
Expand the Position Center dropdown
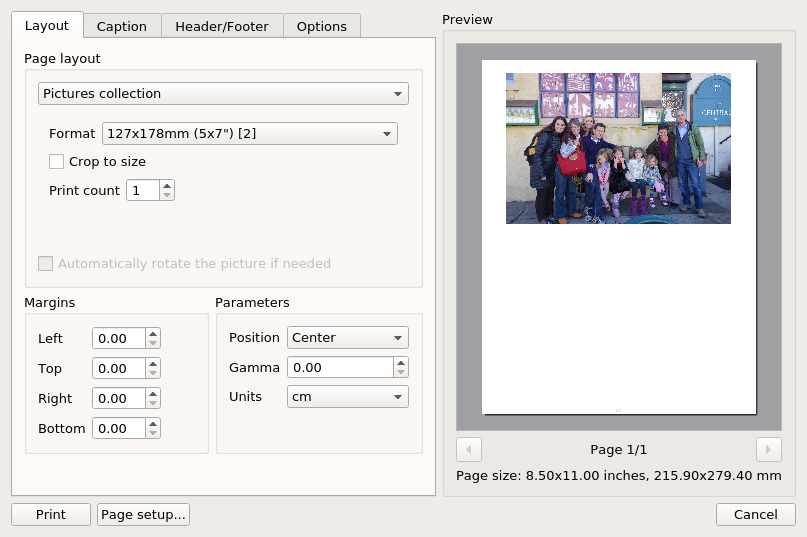click(x=348, y=338)
